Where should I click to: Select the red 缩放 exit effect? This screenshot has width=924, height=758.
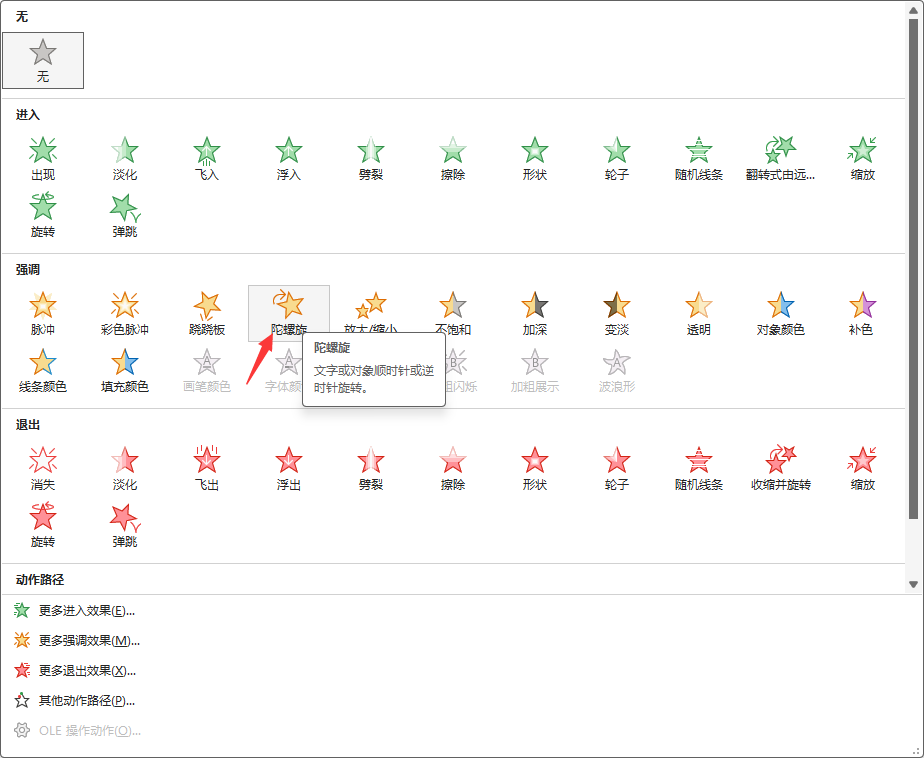862,469
